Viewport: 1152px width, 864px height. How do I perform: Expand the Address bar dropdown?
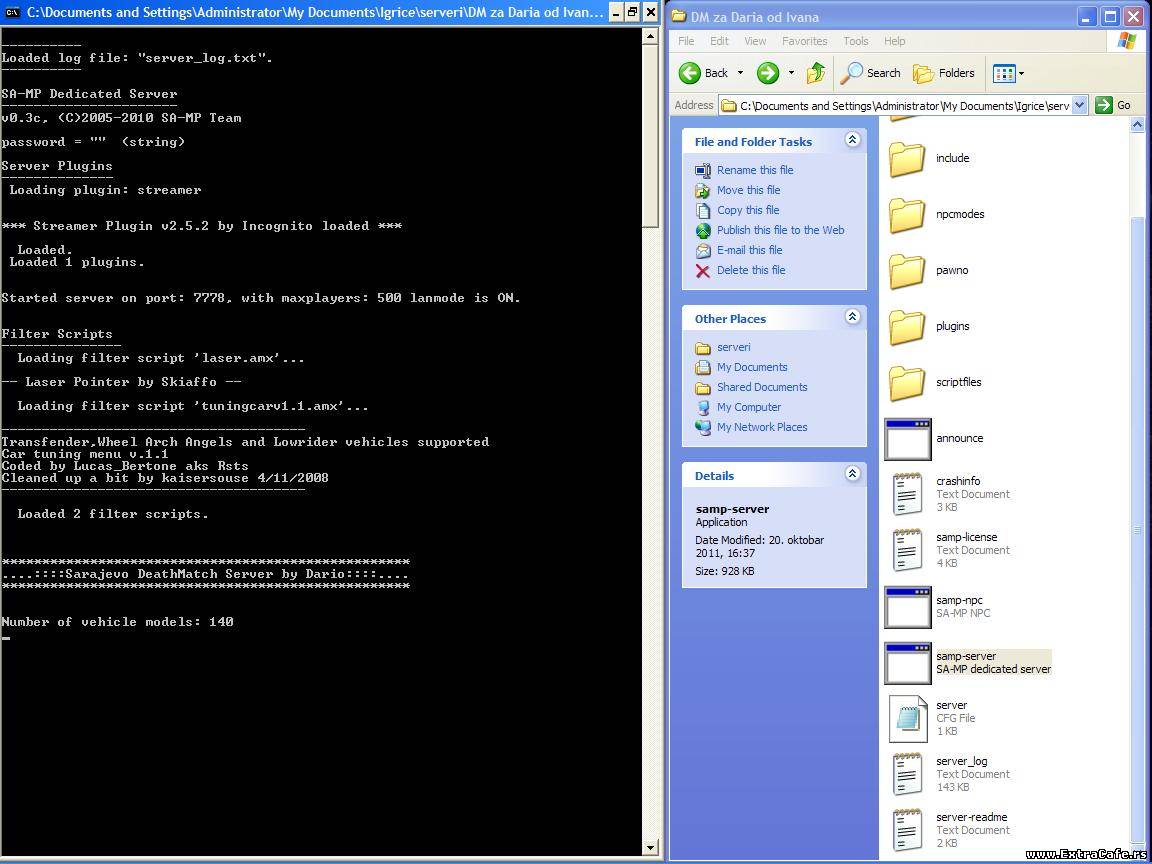coord(1079,105)
